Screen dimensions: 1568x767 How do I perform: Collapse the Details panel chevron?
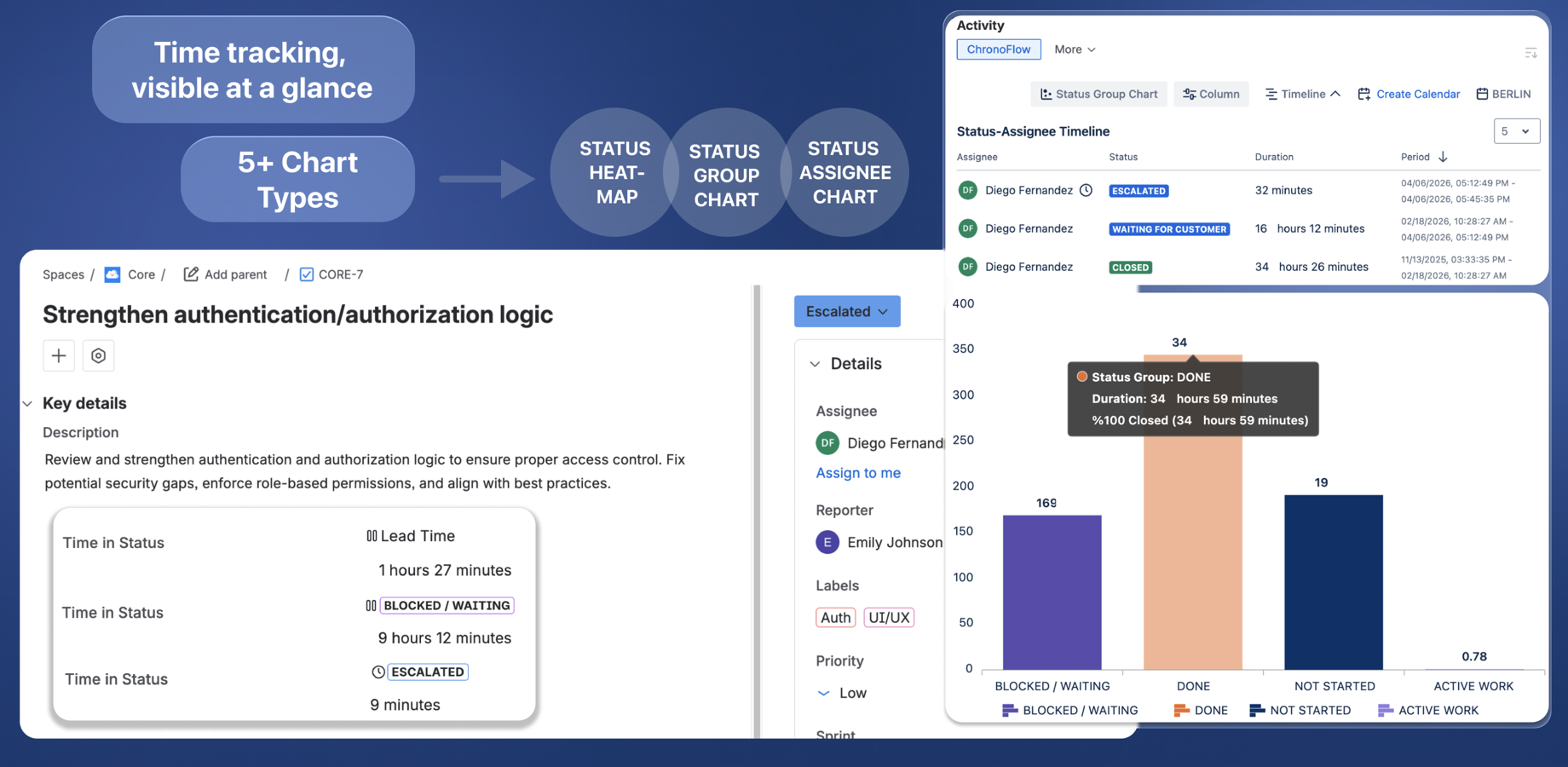click(x=815, y=364)
